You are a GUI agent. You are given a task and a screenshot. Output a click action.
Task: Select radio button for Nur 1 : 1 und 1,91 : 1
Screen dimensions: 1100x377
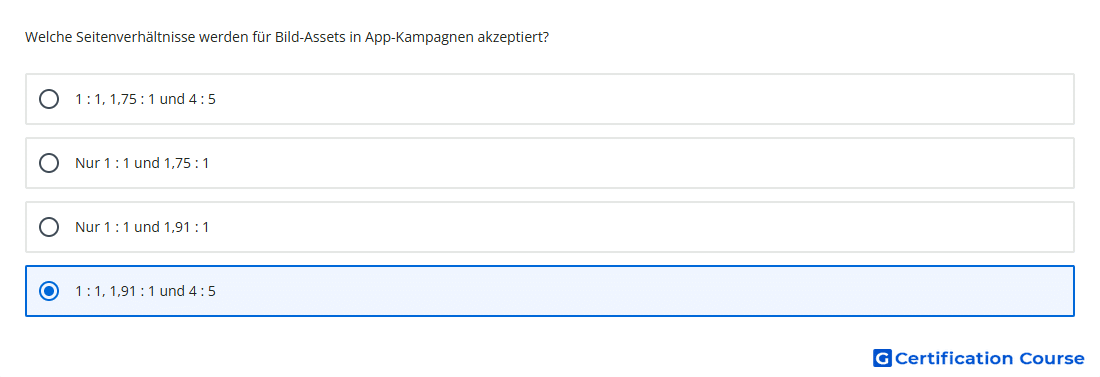(49, 227)
